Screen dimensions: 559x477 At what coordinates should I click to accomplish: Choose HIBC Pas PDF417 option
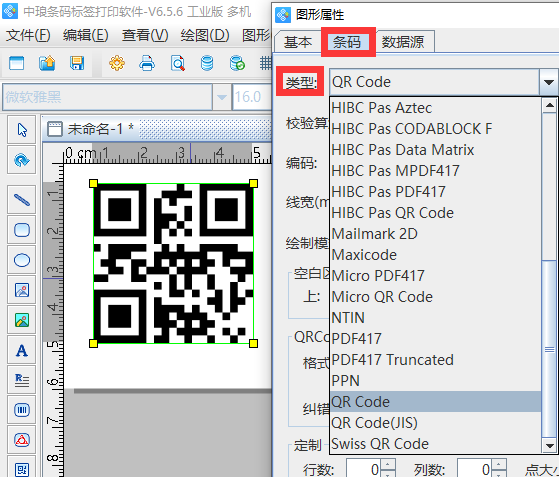pos(435,192)
